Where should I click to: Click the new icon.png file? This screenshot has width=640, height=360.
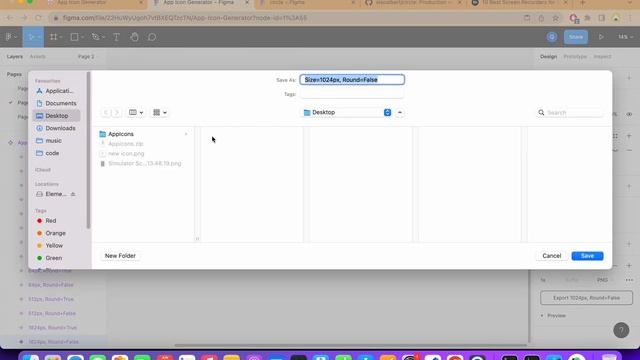pos(126,153)
